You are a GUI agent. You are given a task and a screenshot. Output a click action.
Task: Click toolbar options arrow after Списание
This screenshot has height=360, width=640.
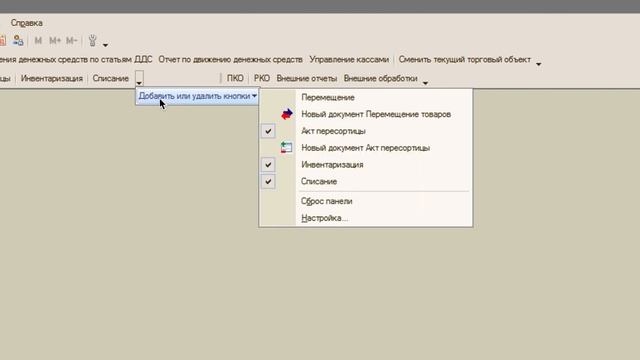pos(139,78)
